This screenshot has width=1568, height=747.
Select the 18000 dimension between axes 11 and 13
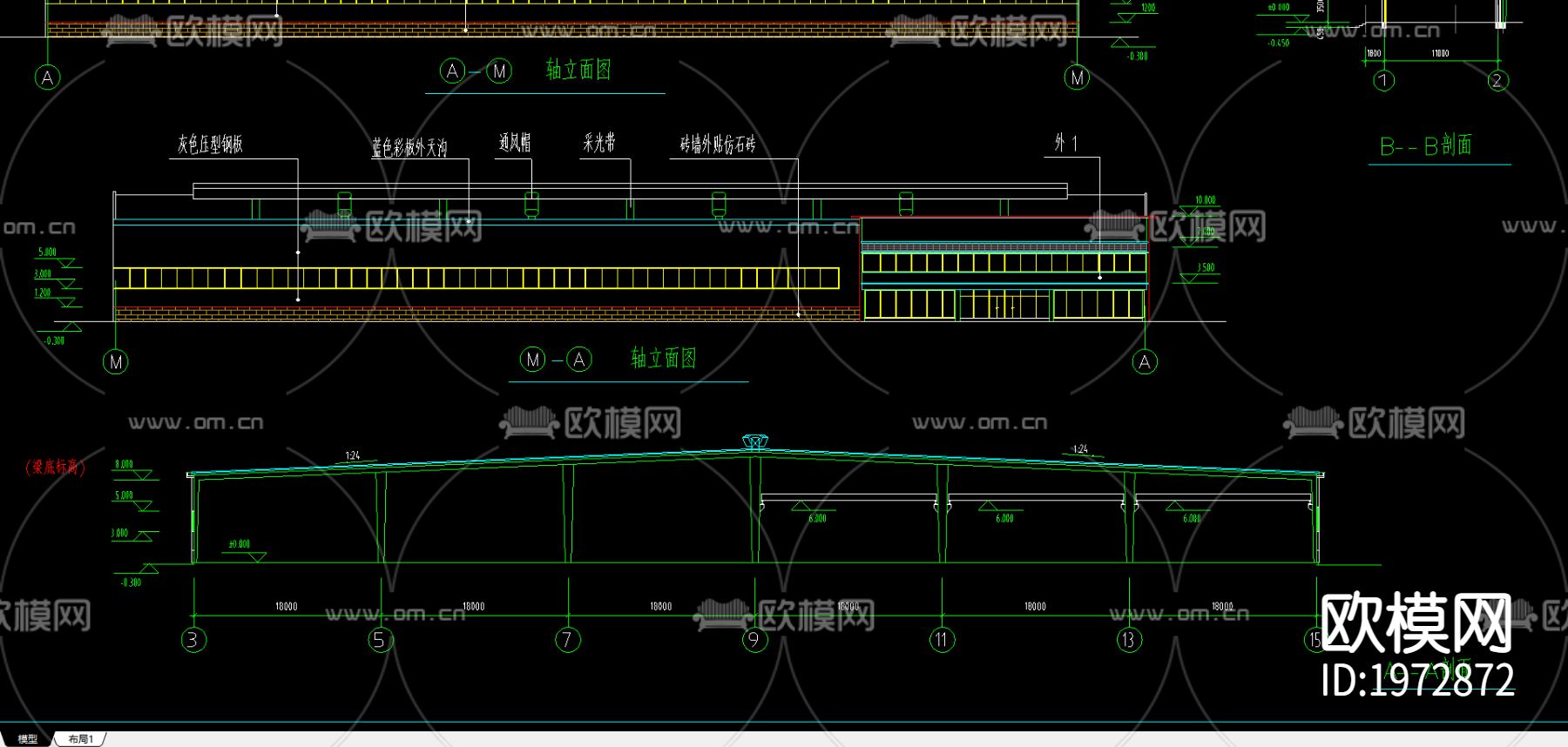(x=1035, y=607)
